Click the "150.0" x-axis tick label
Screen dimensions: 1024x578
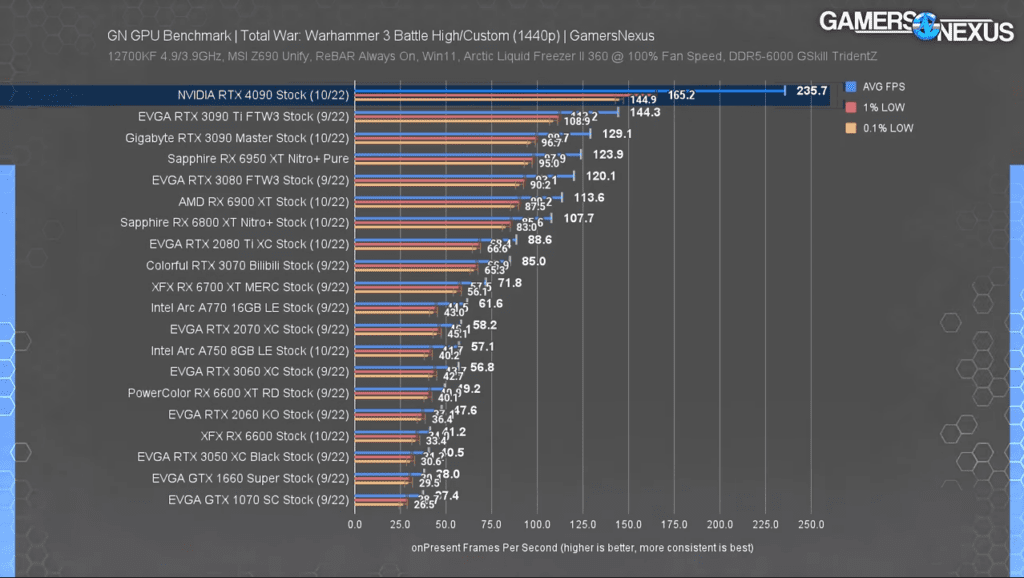click(x=628, y=524)
